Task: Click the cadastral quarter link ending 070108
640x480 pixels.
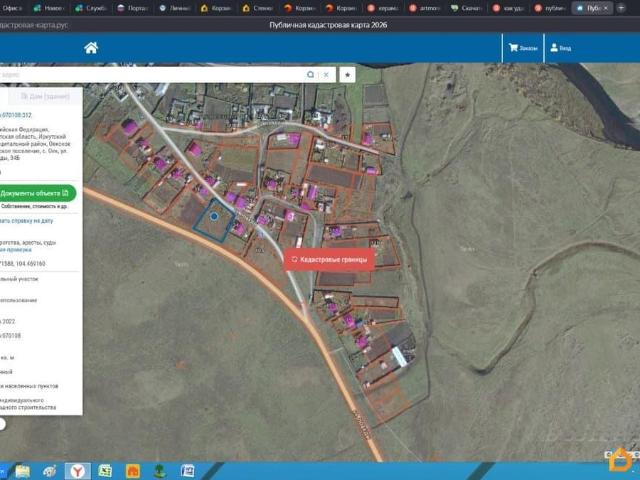Action: [x=11, y=336]
